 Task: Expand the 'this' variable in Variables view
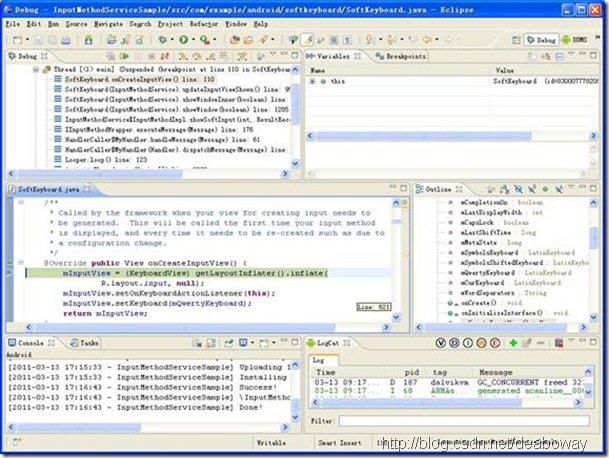(312, 82)
